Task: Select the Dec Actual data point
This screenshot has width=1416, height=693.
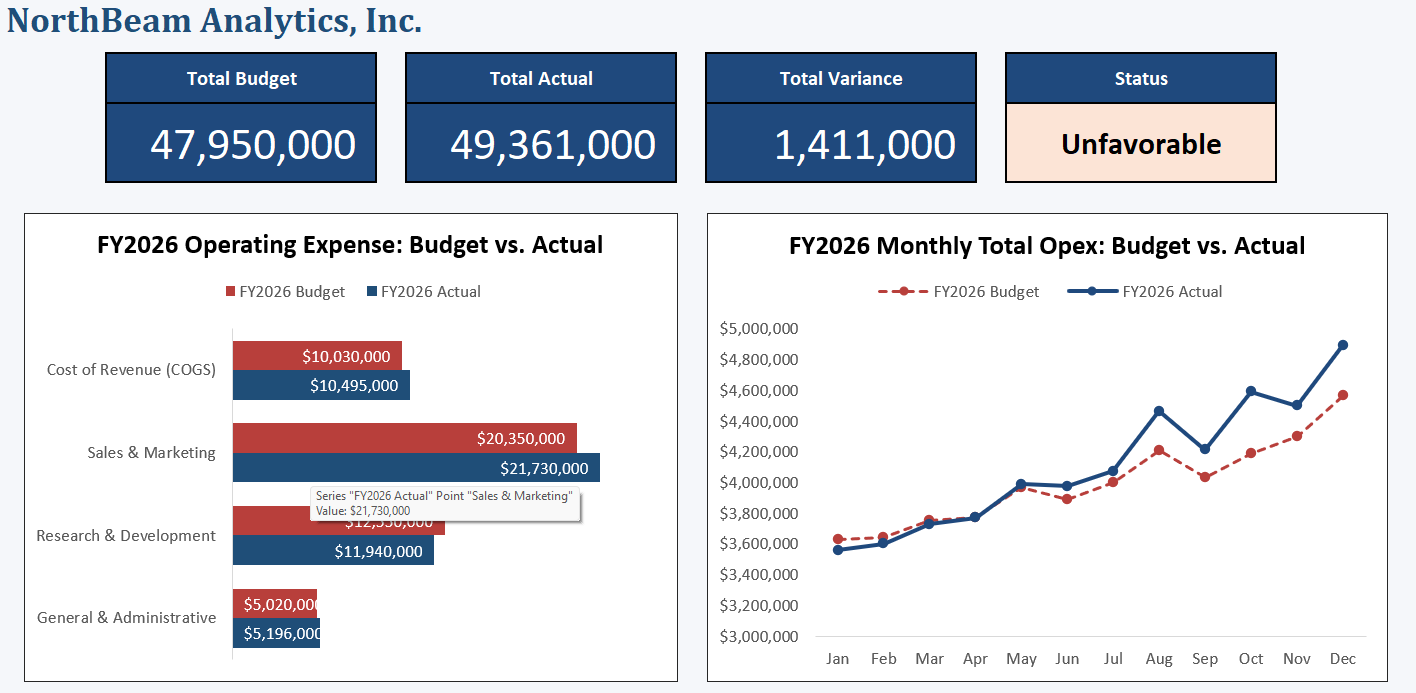Action: pos(1343,345)
